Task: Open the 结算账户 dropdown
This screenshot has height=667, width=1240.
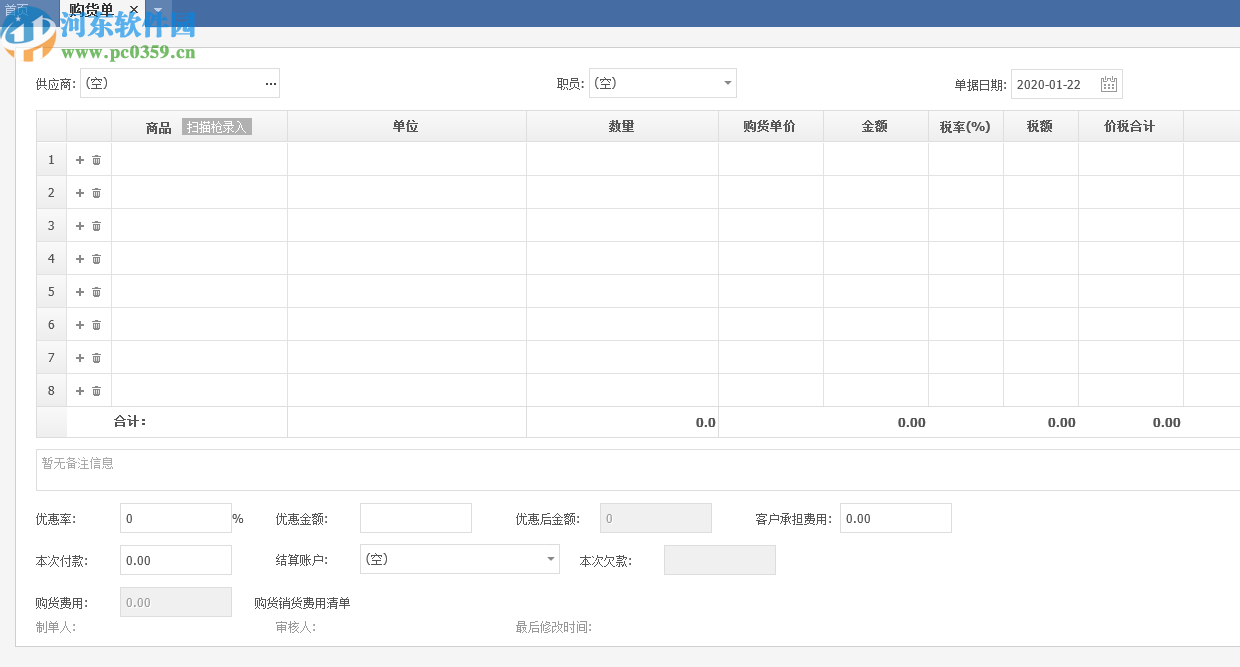Action: click(x=549, y=559)
